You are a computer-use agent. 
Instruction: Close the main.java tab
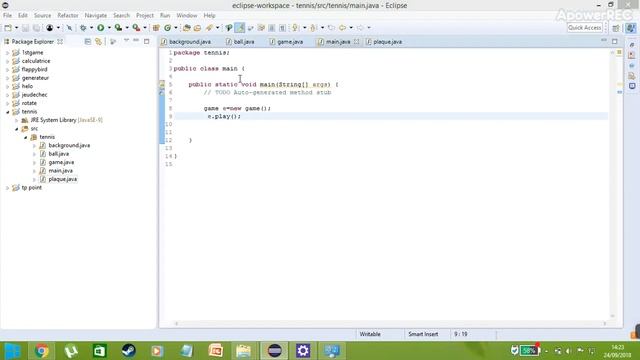[356, 42]
